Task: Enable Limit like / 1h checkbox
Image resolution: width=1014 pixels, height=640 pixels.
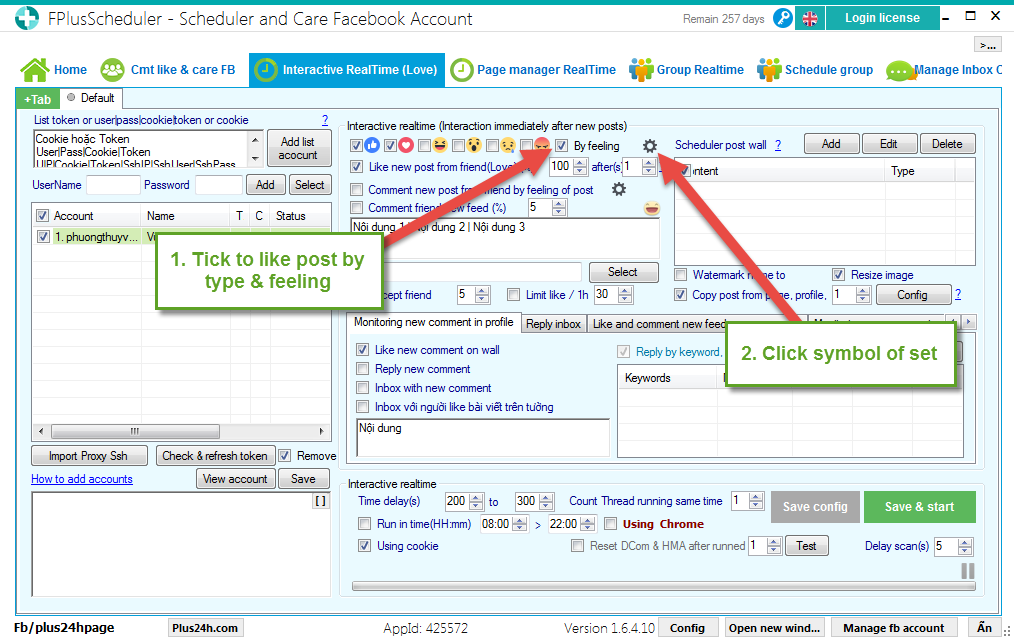Action: pos(513,295)
